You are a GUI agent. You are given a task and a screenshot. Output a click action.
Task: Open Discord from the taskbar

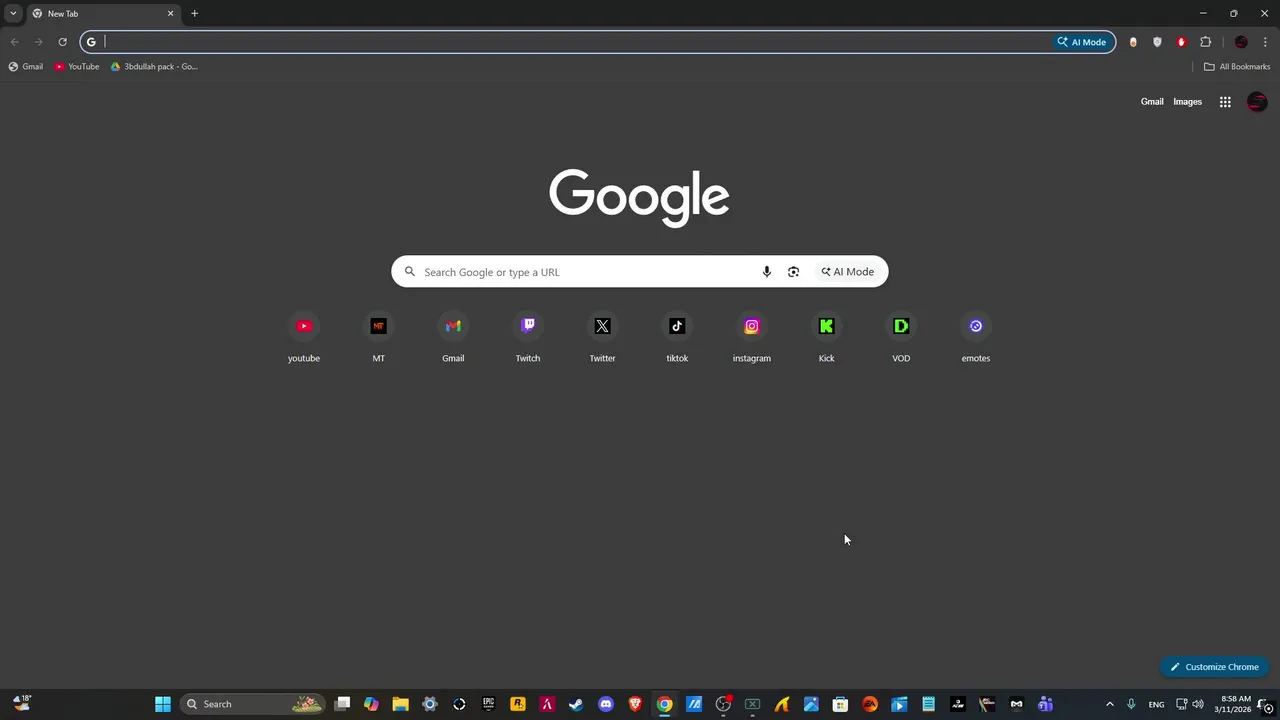pos(605,704)
